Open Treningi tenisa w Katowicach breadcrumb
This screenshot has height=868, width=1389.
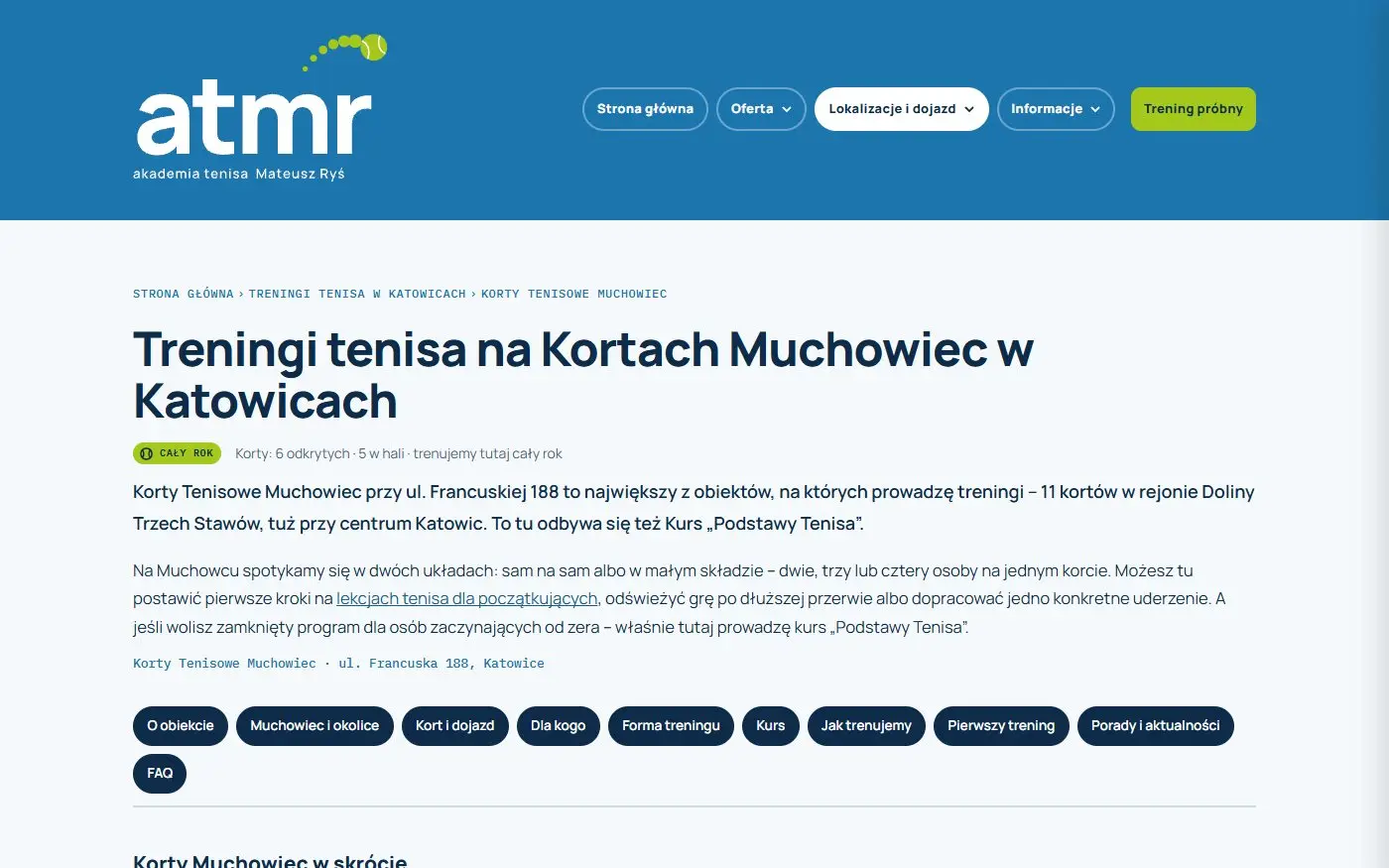click(x=357, y=294)
